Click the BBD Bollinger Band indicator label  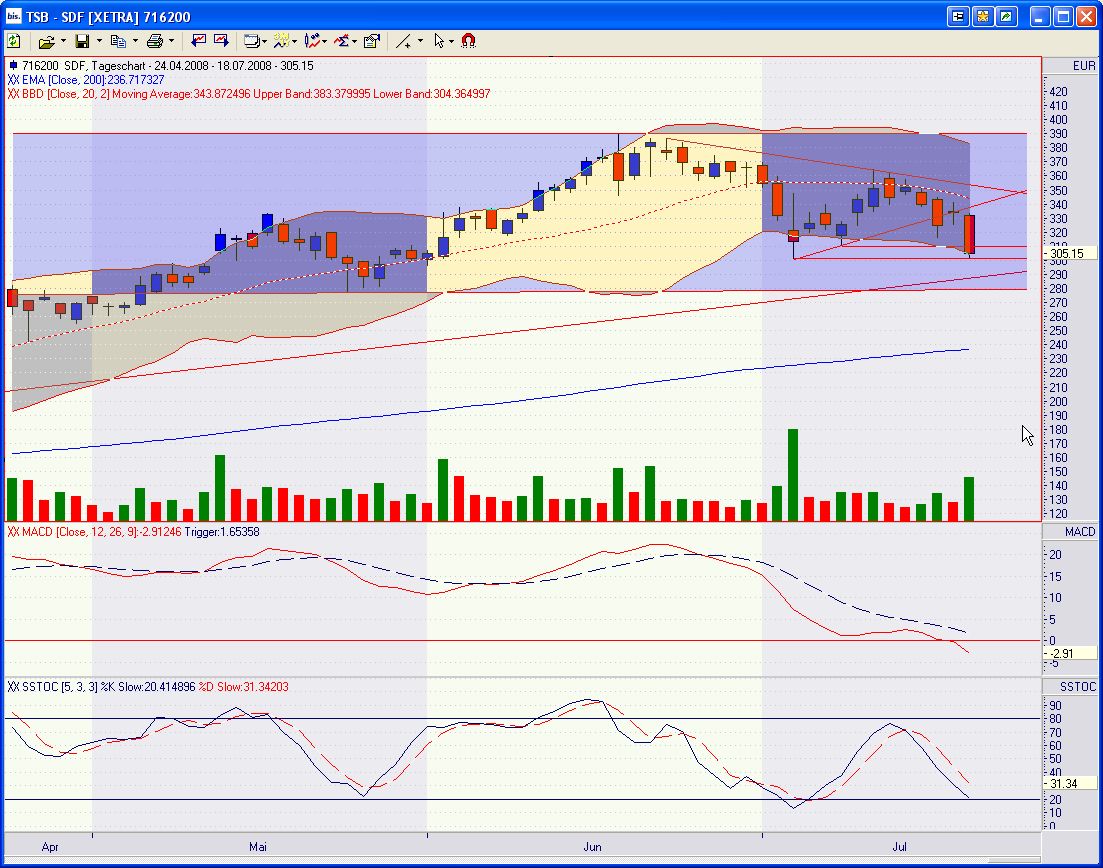249,94
